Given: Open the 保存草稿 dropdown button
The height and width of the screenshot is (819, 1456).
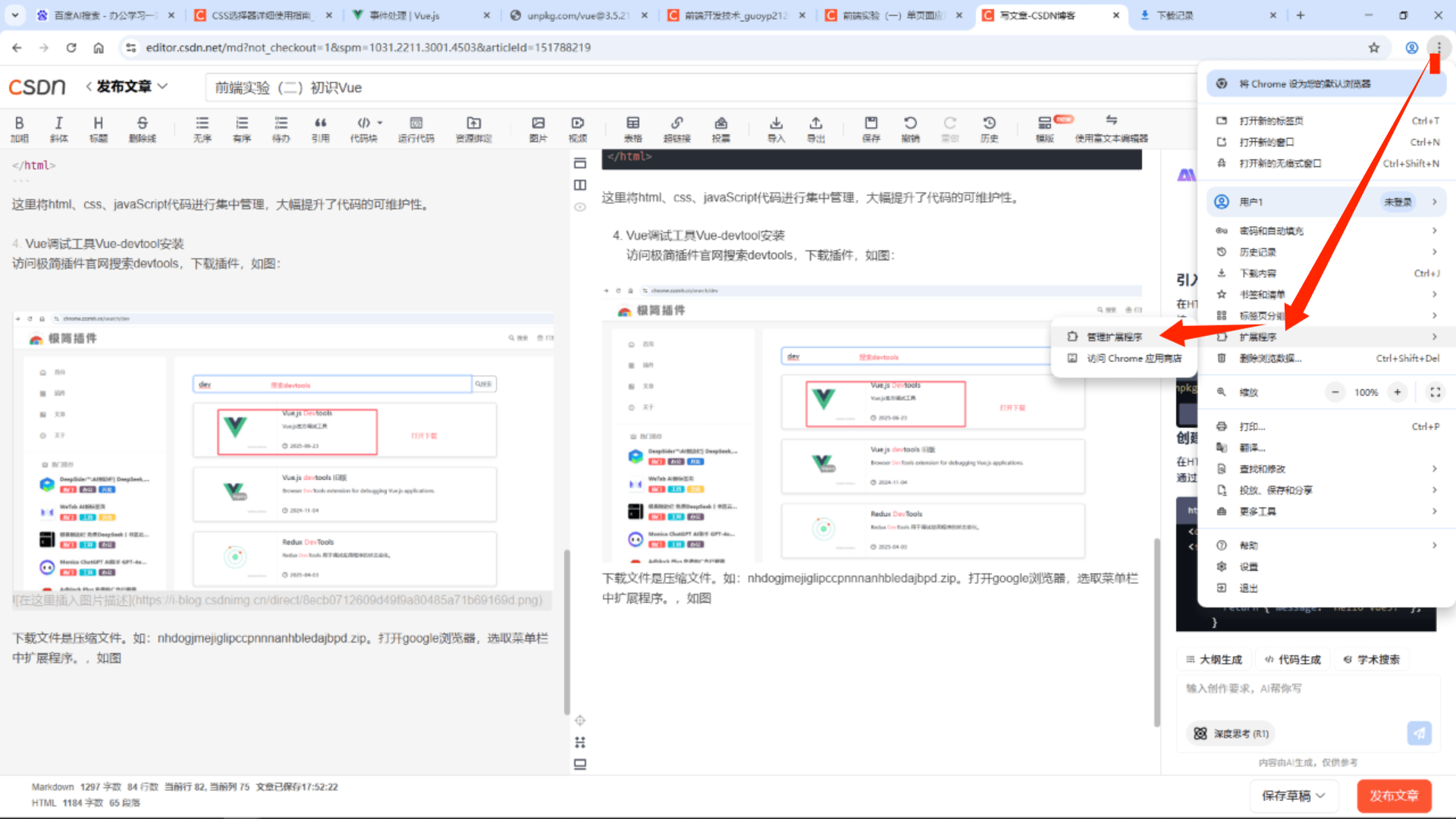Looking at the screenshot, I should point(1293,795).
